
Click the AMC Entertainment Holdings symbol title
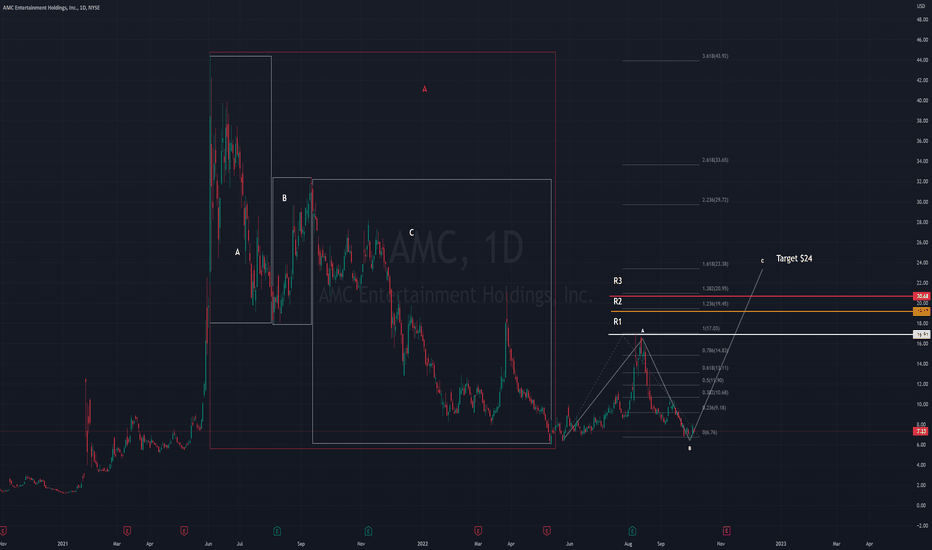click(52, 8)
